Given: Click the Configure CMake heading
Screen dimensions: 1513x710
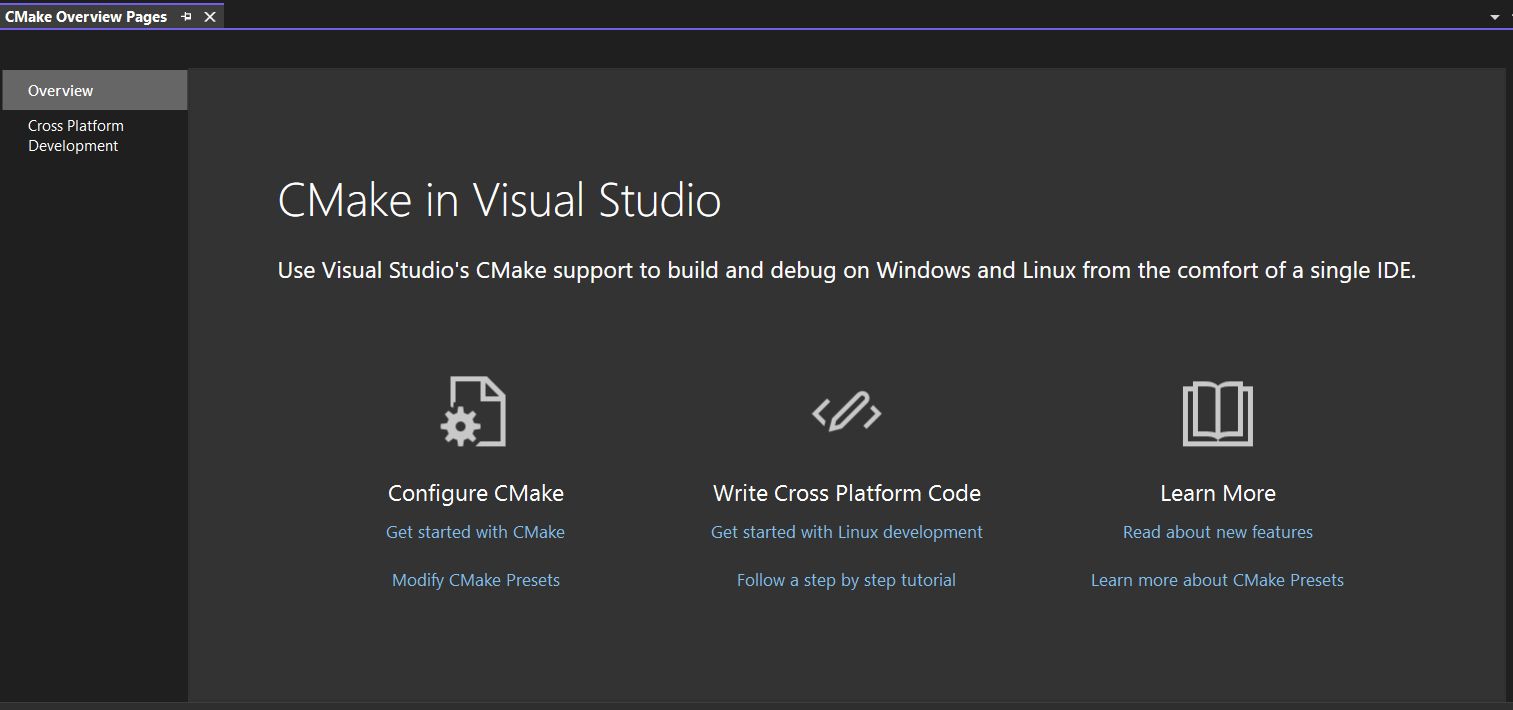Looking at the screenshot, I should [x=476, y=493].
